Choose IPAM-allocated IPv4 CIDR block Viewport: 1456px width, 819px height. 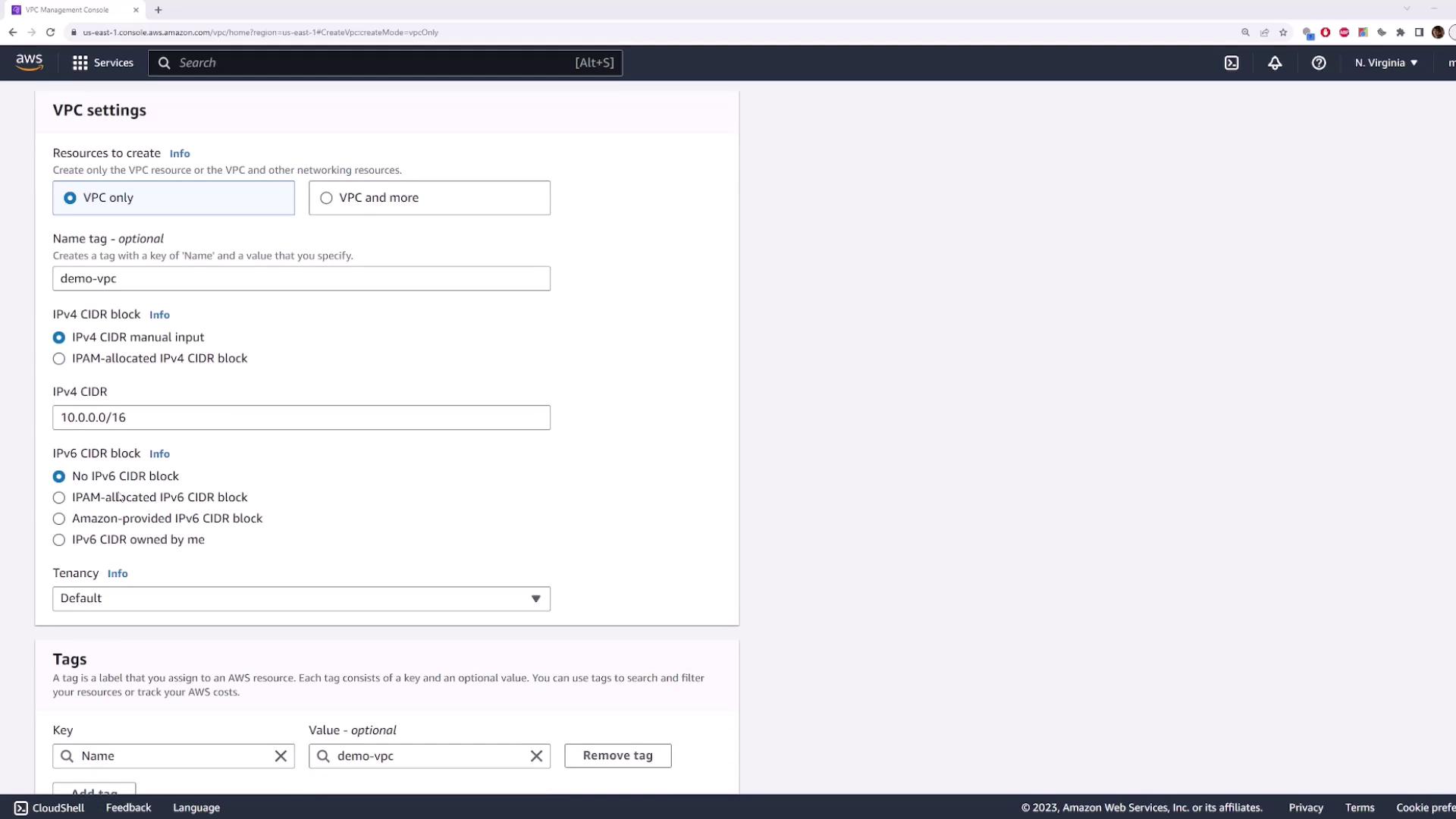(x=59, y=359)
